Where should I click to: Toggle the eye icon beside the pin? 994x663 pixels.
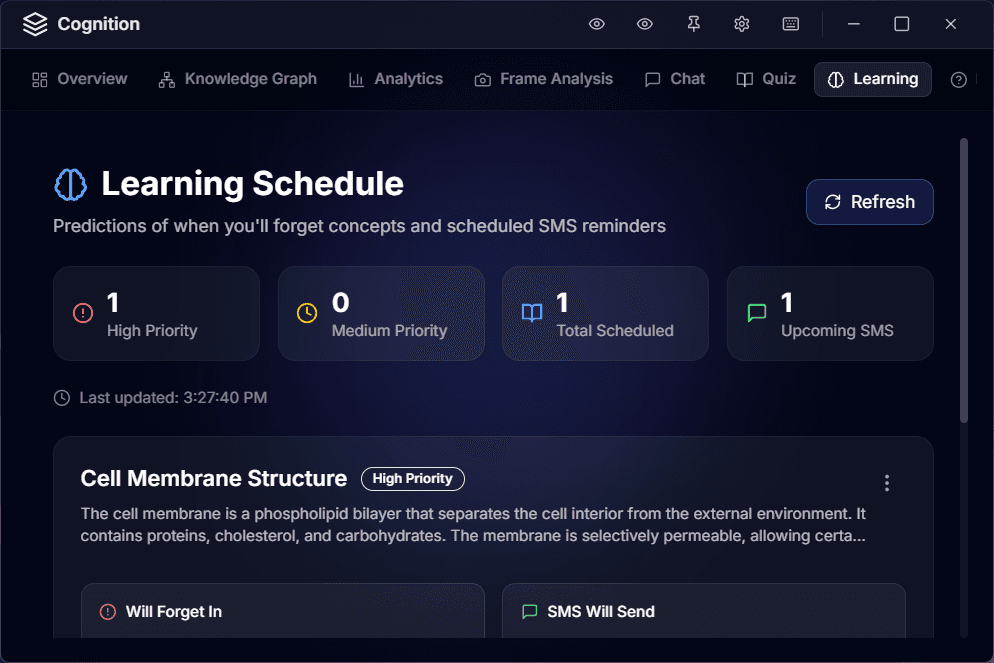[645, 24]
